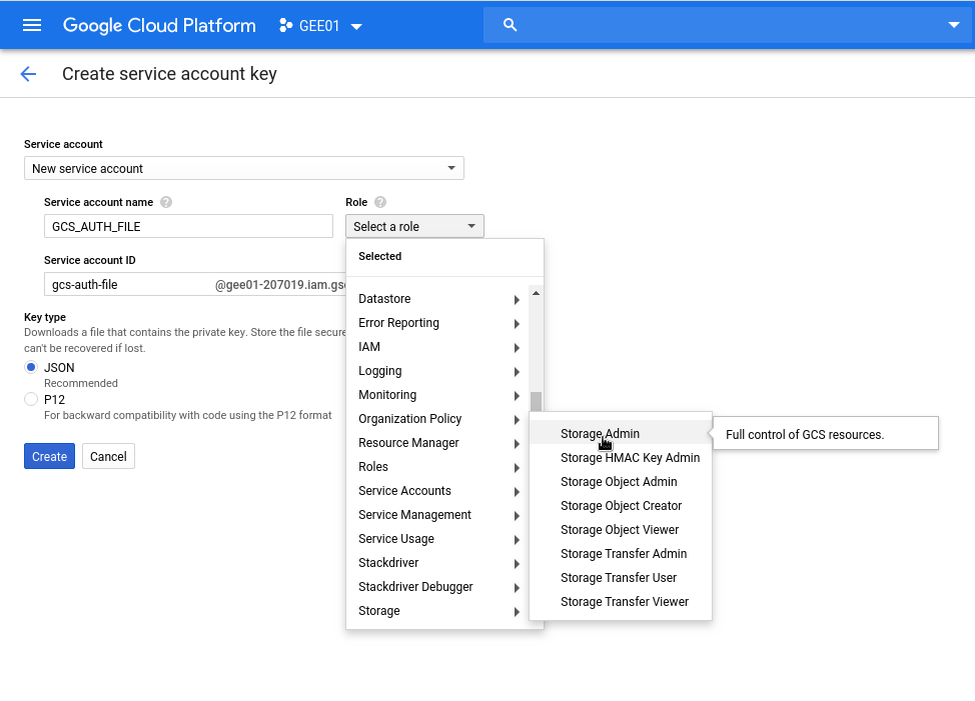The image size is (975, 701).
Task: Select the P12 key type
Action: [32, 400]
